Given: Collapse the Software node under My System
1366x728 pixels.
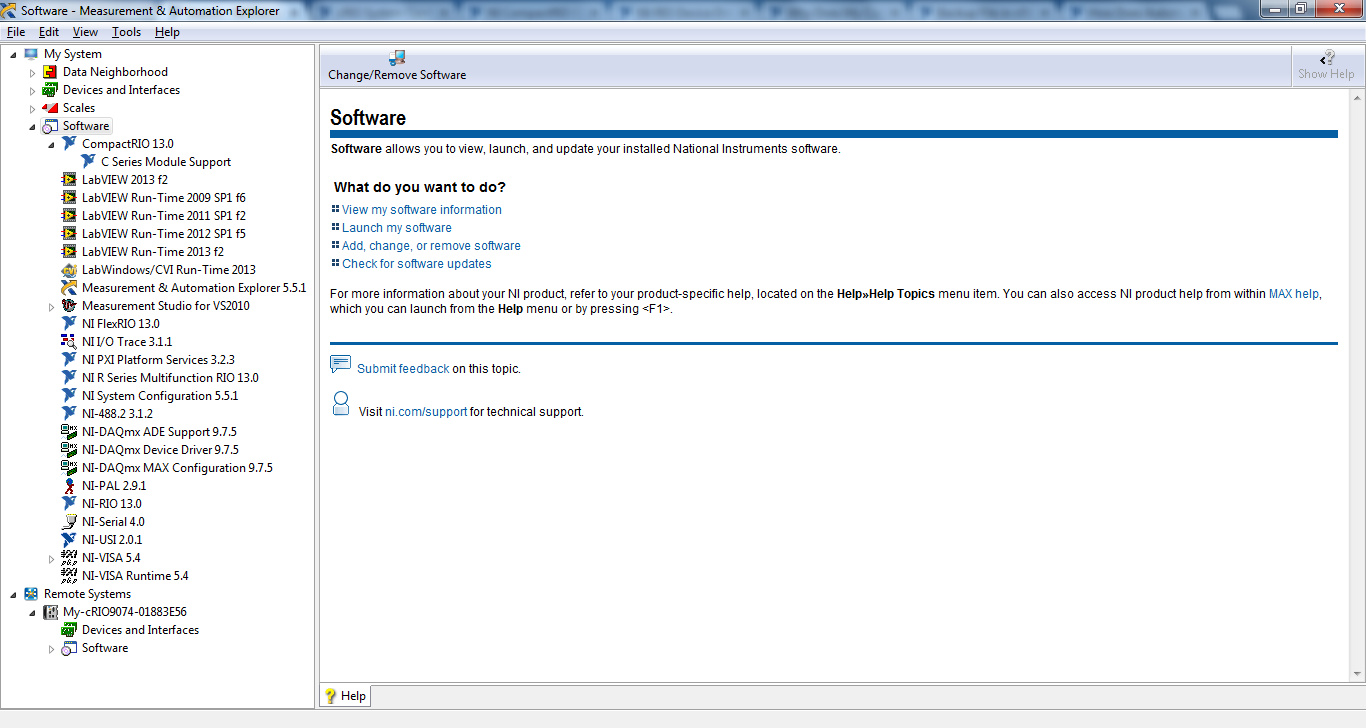Looking at the screenshot, I should coord(32,126).
